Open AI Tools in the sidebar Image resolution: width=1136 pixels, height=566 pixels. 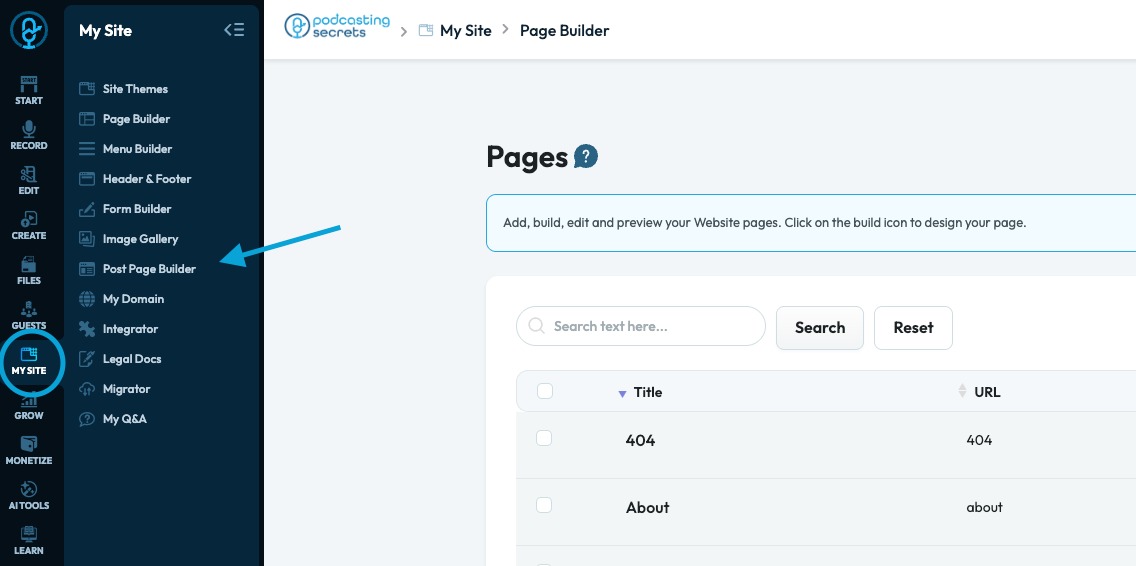(29, 495)
